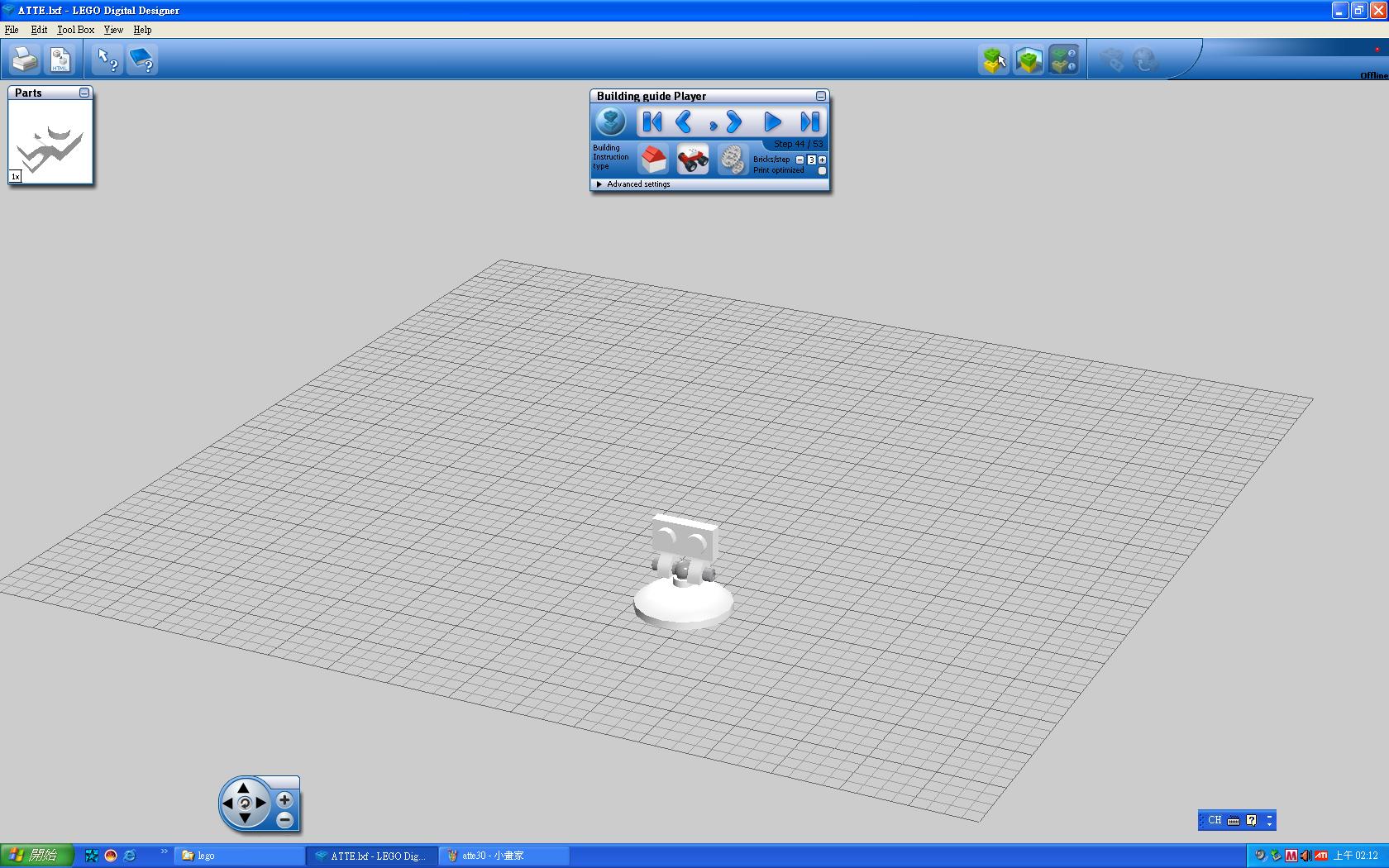Decrease bricks per step
The image size is (1389, 868).
[x=800, y=160]
